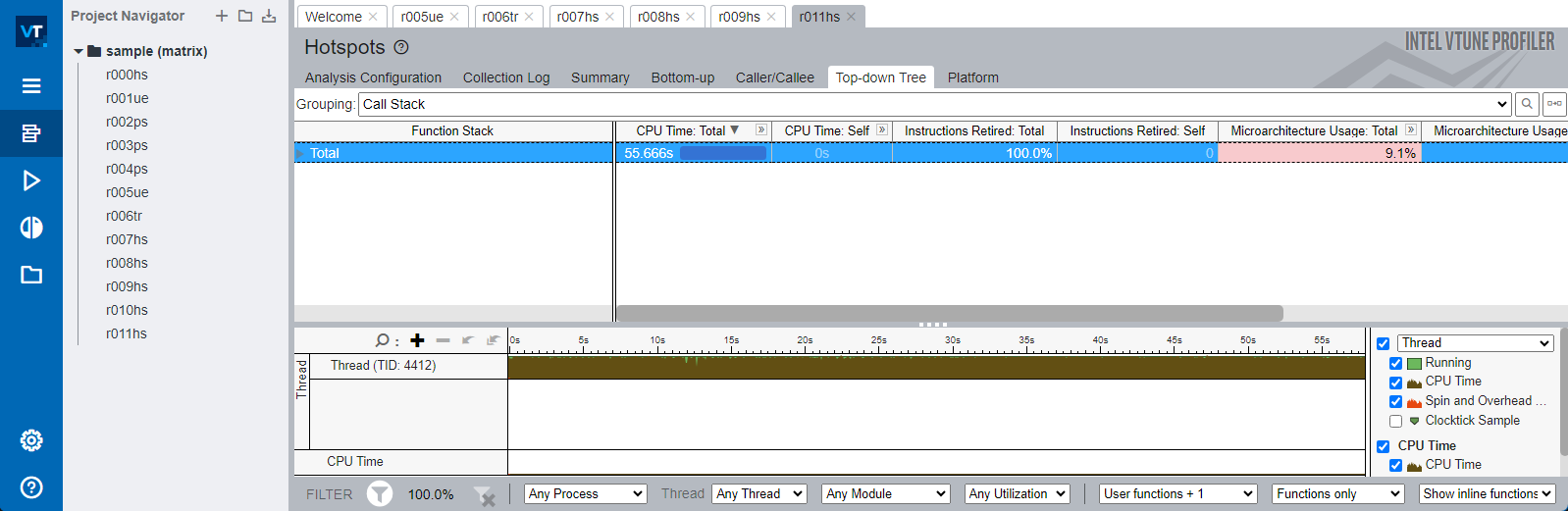
Task: Collapse the sample (matrix) project tree
Action: [x=78, y=51]
